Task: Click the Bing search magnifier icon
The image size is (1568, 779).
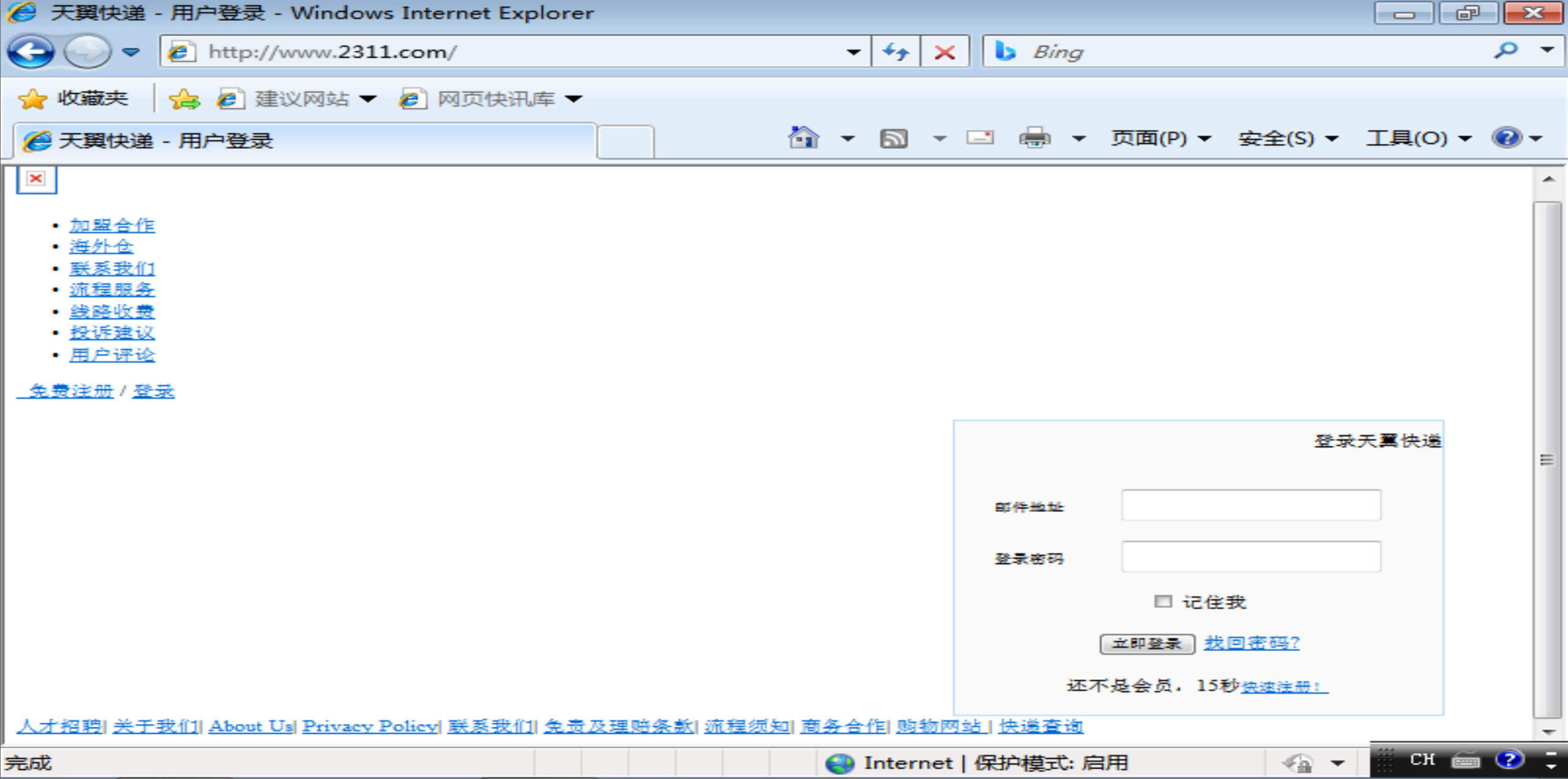Action: 1506,51
